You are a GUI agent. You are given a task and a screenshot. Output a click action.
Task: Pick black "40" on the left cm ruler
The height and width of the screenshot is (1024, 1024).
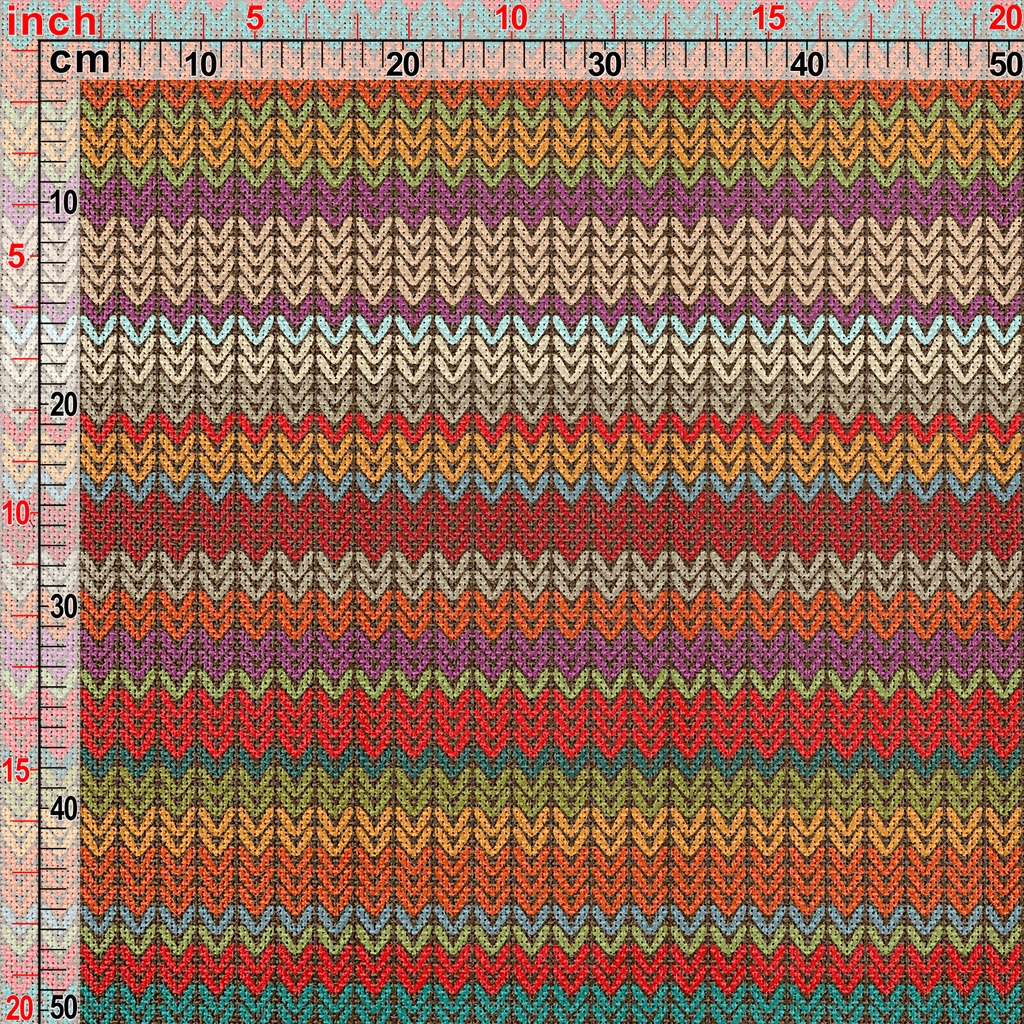(63, 810)
